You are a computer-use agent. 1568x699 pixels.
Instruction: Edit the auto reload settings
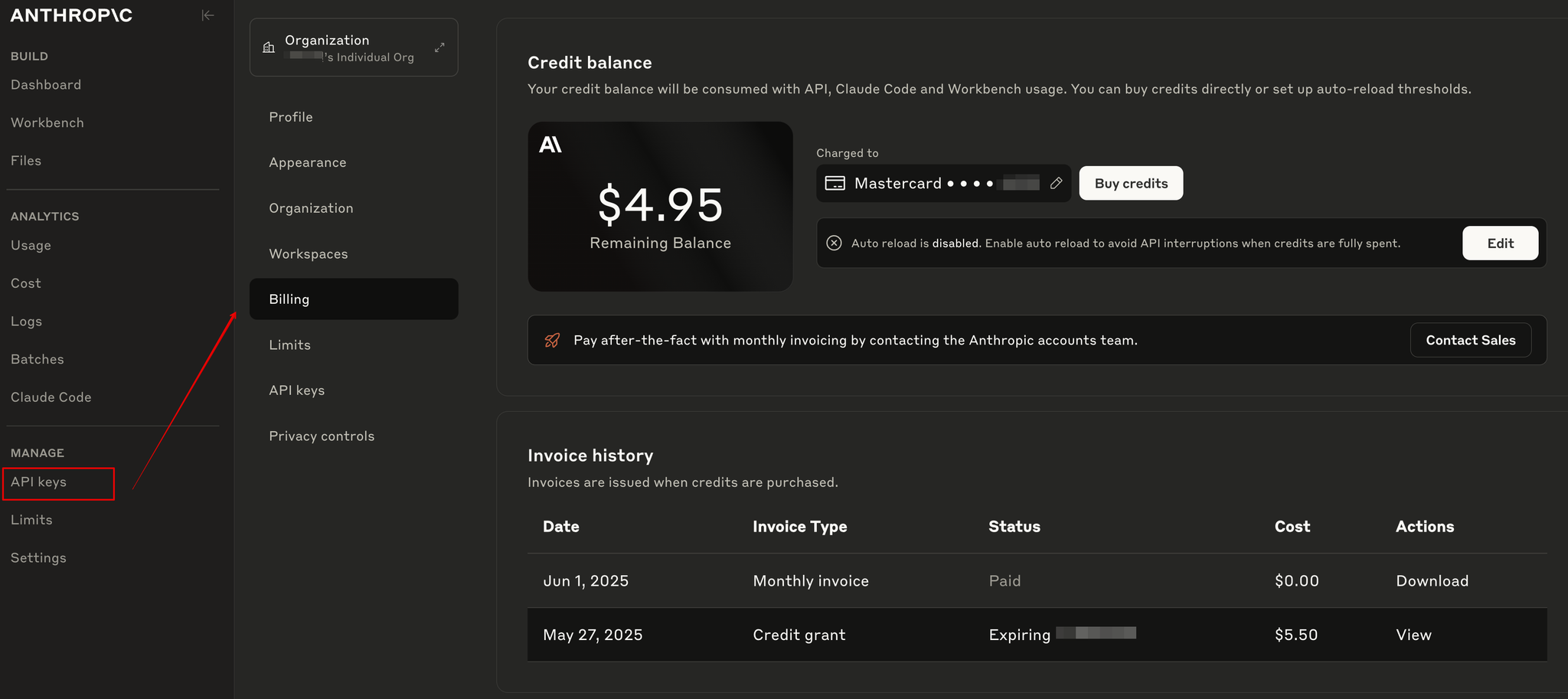1500,243
